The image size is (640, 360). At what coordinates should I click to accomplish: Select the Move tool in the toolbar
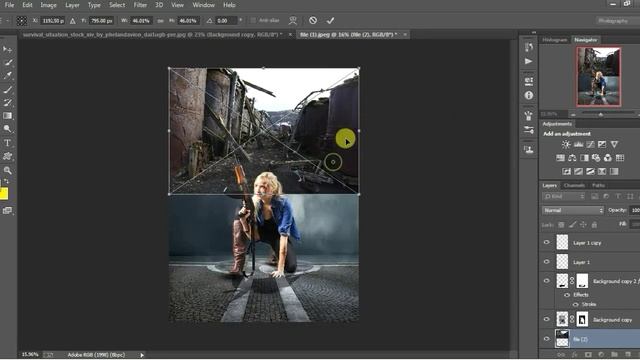pyautogui.click(x=7, y=49)
